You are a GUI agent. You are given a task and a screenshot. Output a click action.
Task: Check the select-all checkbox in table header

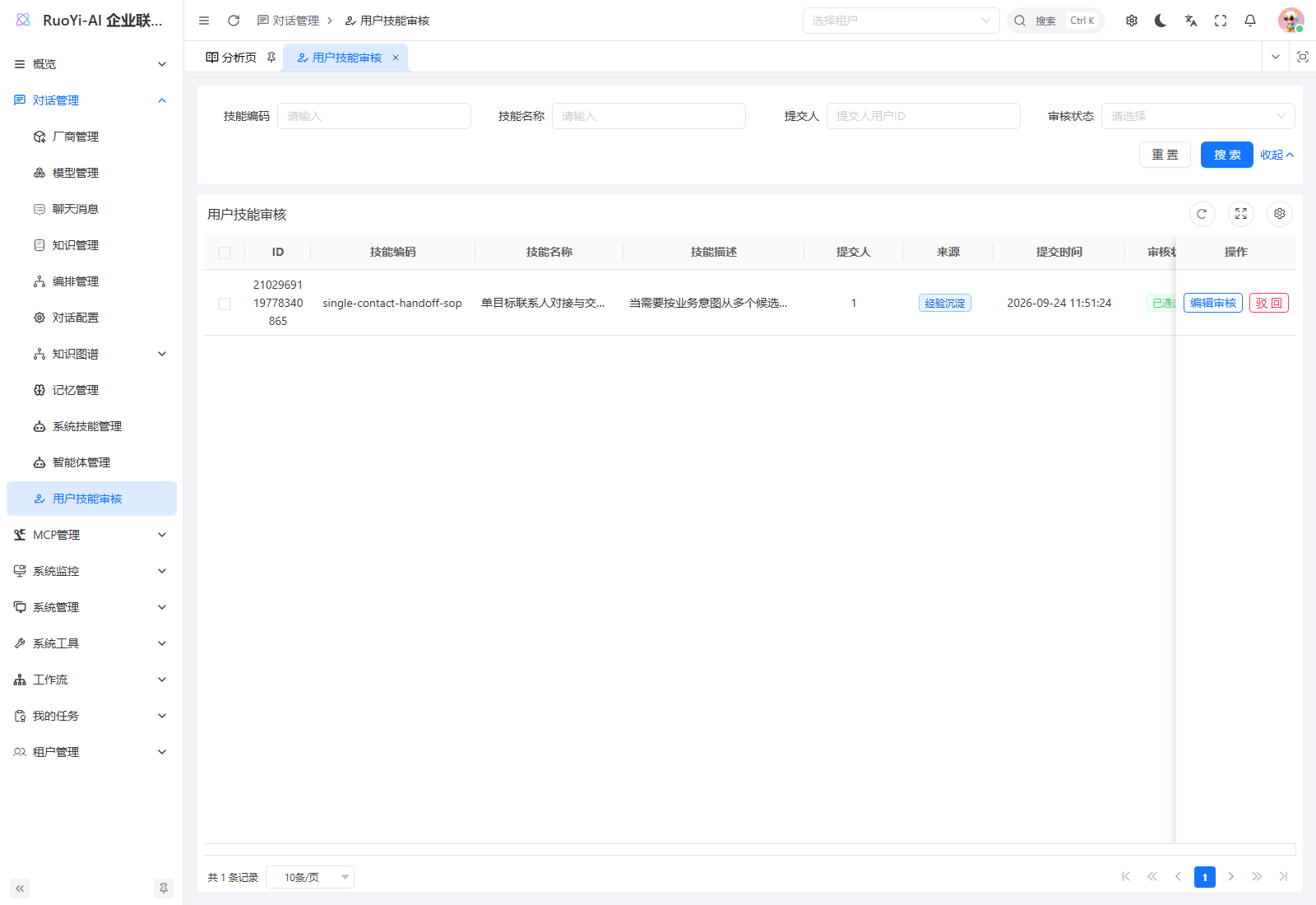tap(225, 253)
